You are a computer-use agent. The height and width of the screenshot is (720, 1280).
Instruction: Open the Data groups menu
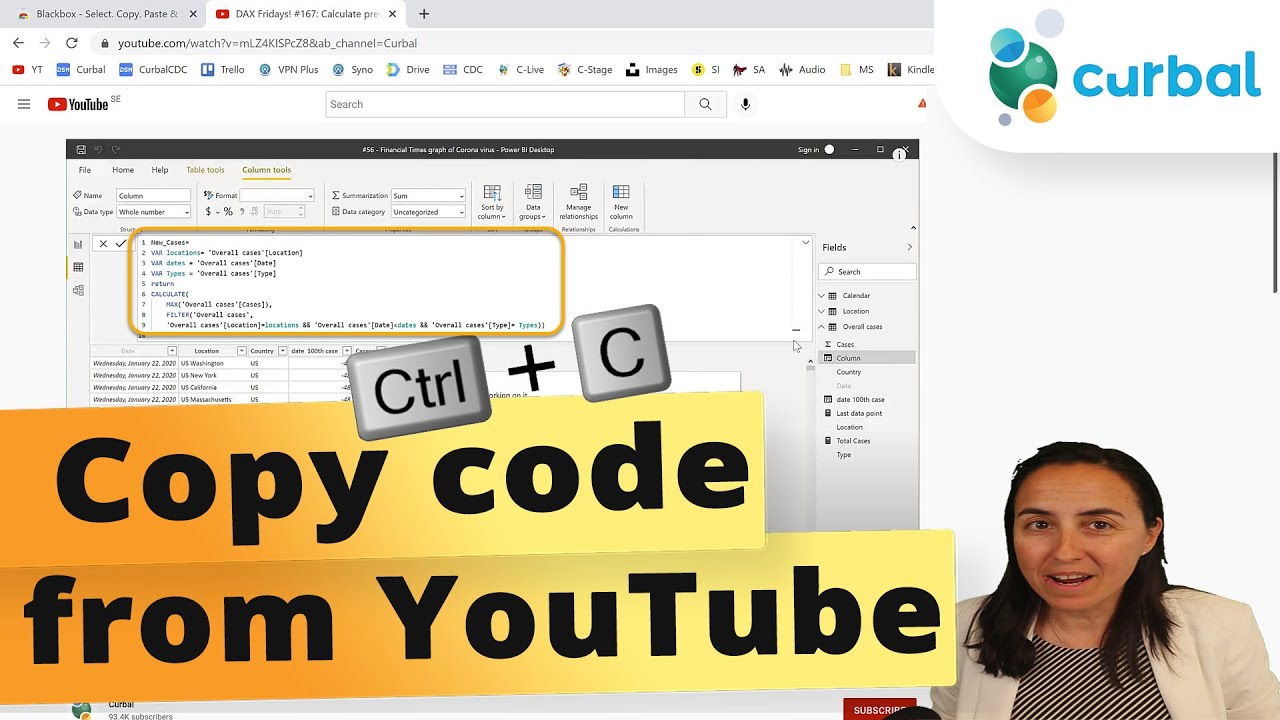click(533, 202)
